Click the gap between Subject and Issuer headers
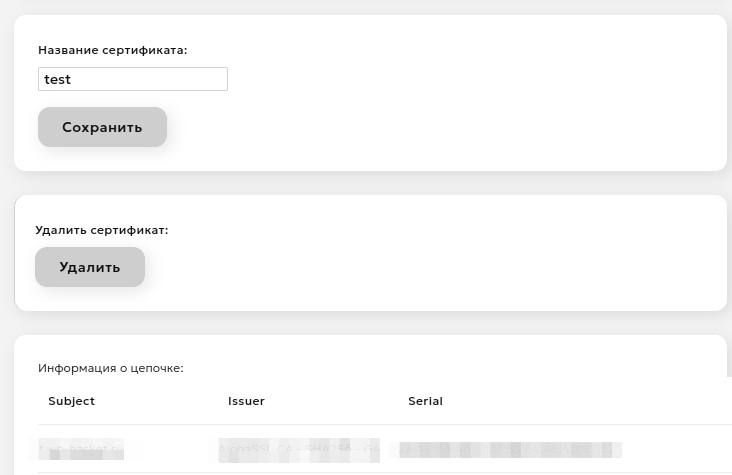732x475 pixels. pos(160,401)
